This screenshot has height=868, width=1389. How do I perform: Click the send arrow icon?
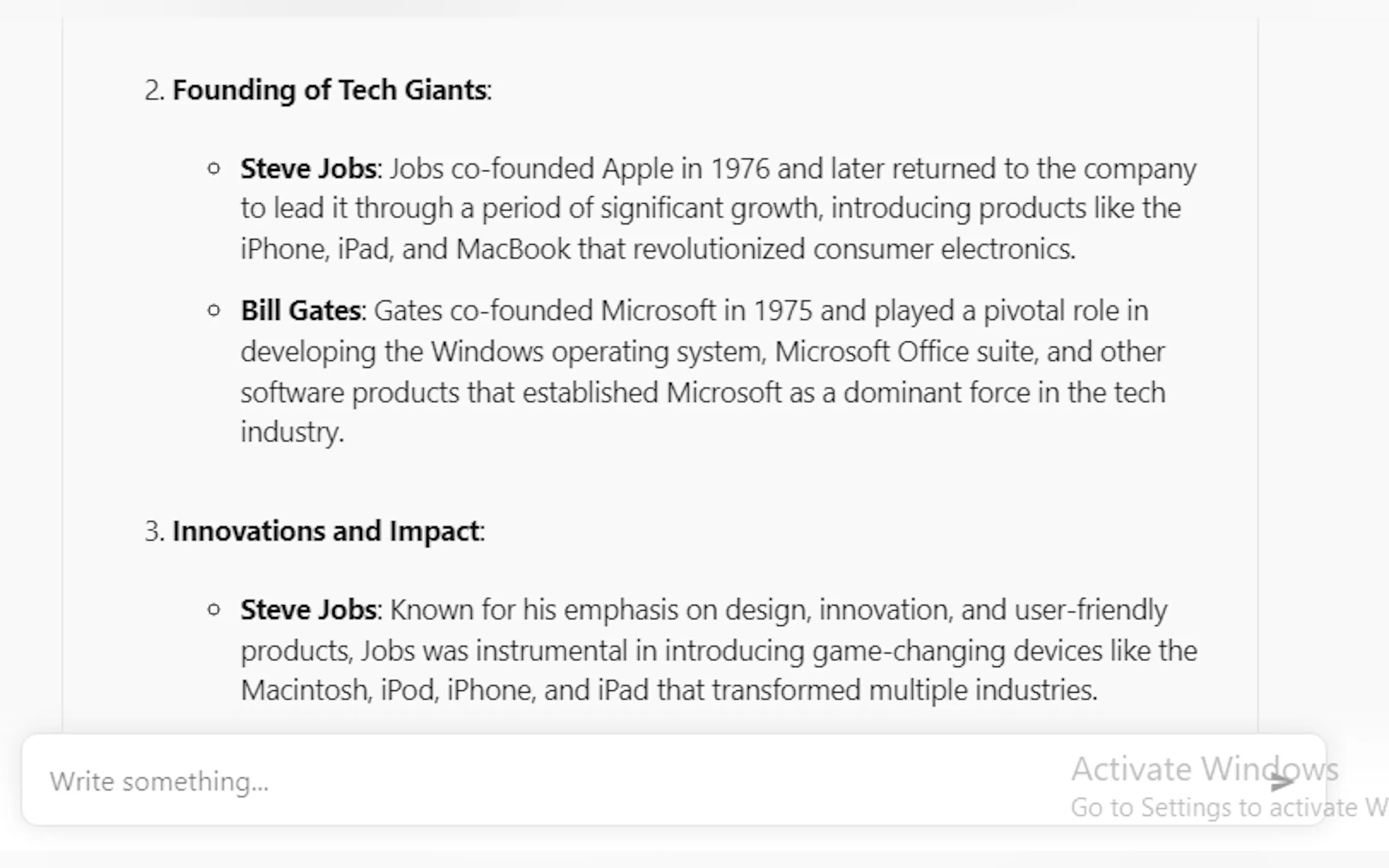point(1283,782)
